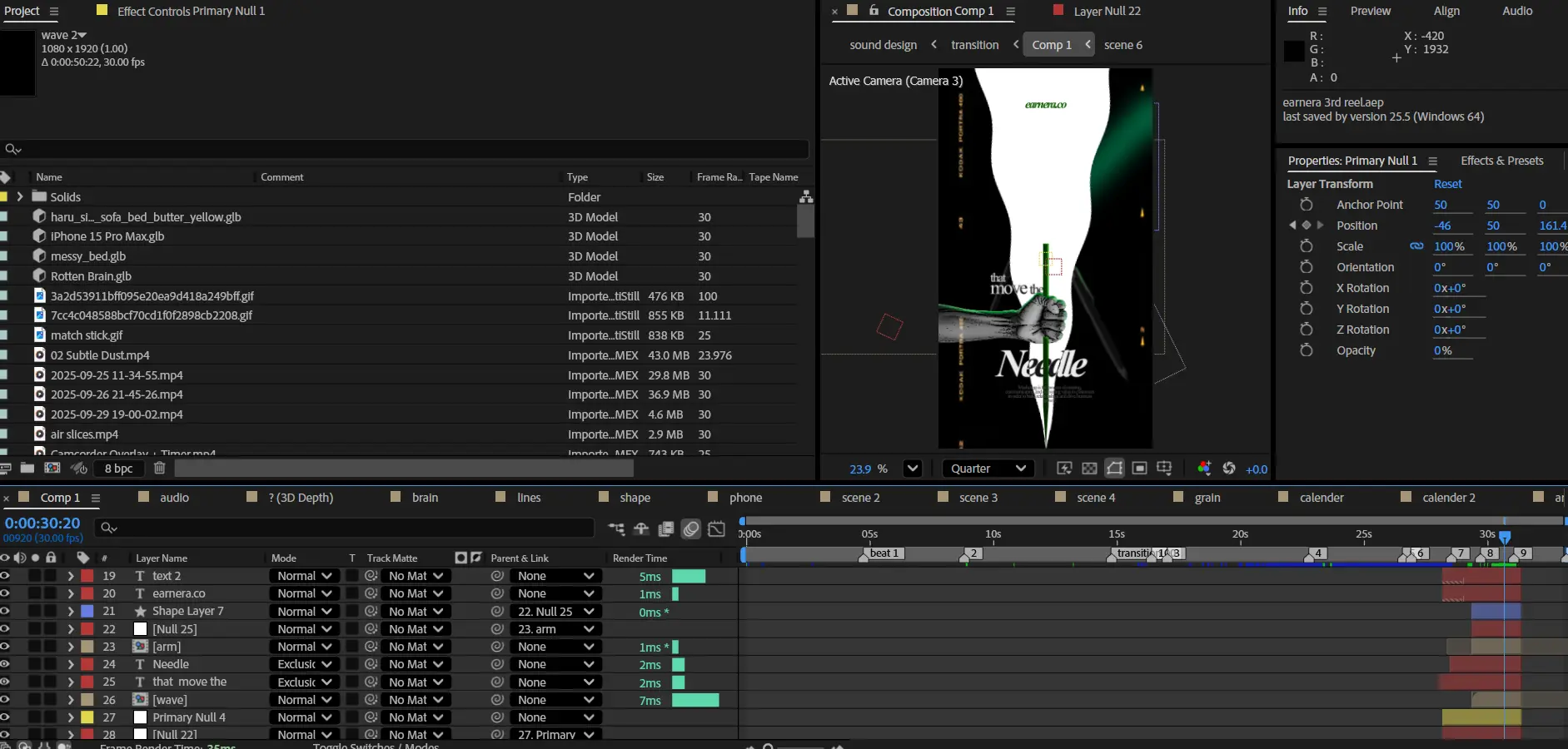Toggle the Position keyframe diamond
This screenshot has height=749, width=1568.
point(1306,226)
